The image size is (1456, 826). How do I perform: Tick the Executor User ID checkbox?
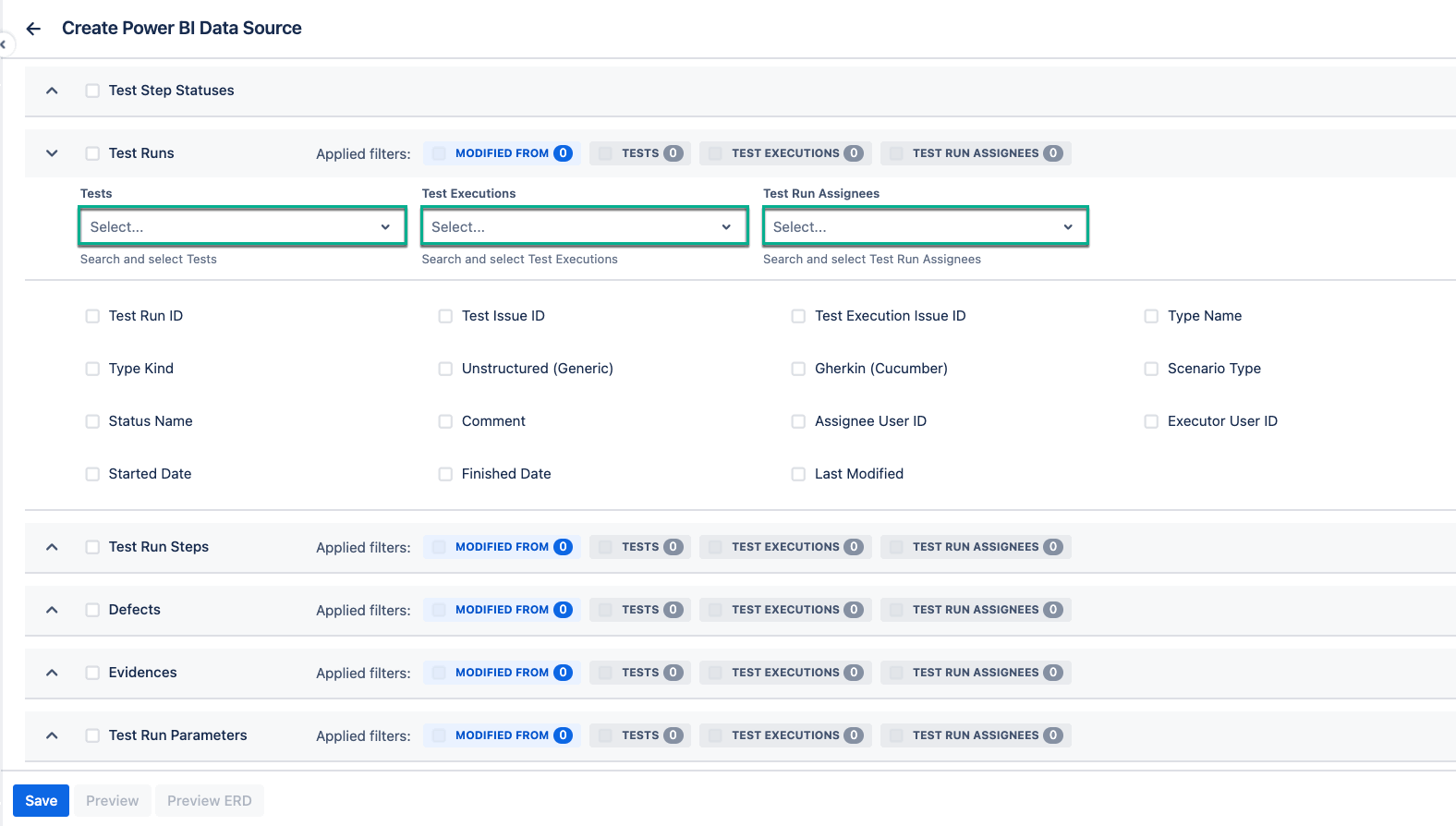coord(1151,421)
